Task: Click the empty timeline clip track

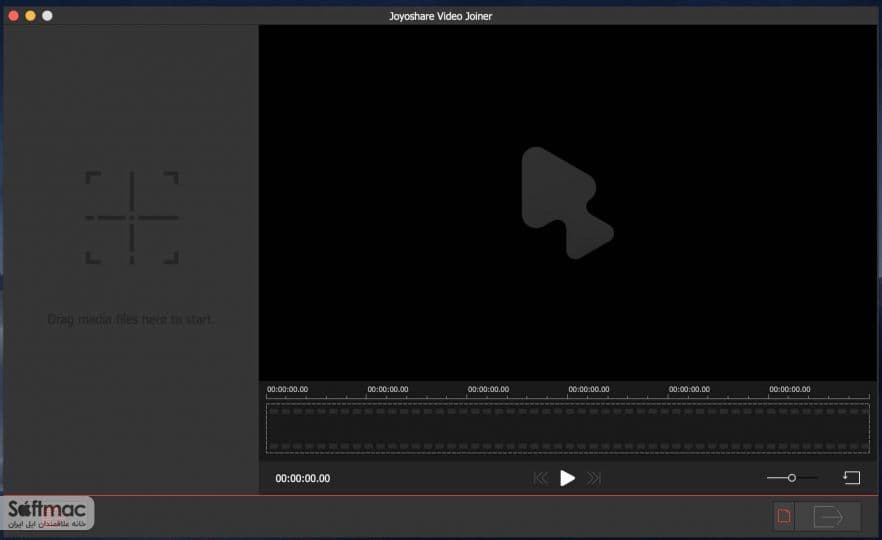Action: [x=568, y=428]
